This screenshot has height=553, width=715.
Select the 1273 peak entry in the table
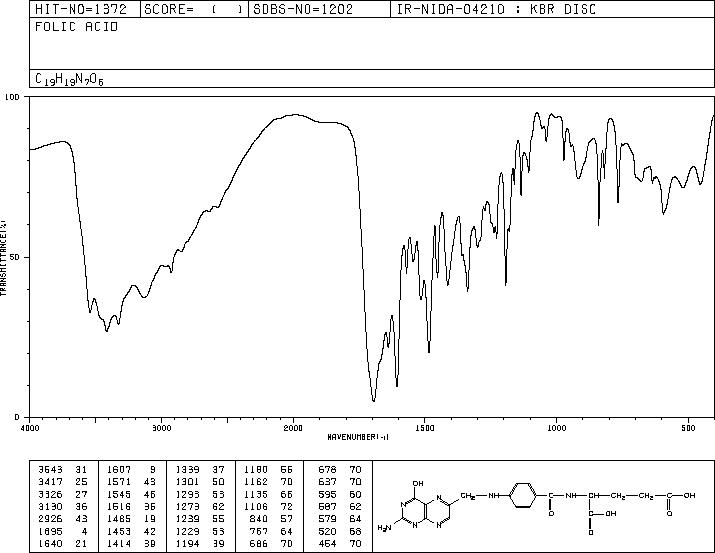click(x=200, y=506)
